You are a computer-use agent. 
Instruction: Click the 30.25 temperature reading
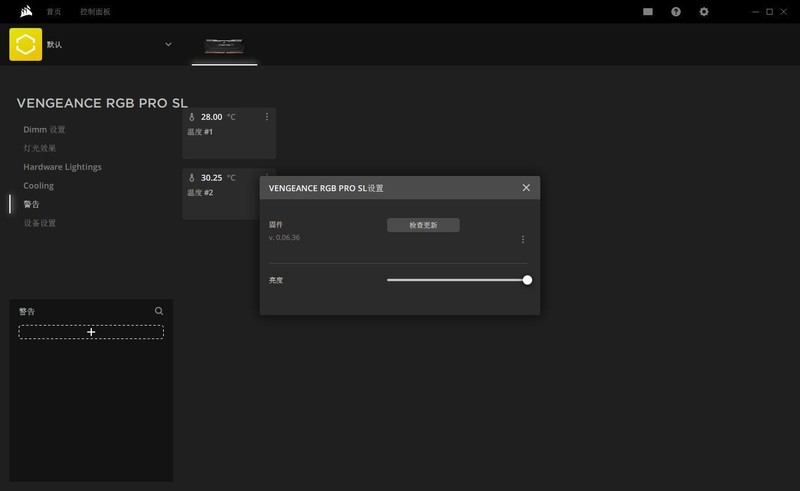click(211, 178)
